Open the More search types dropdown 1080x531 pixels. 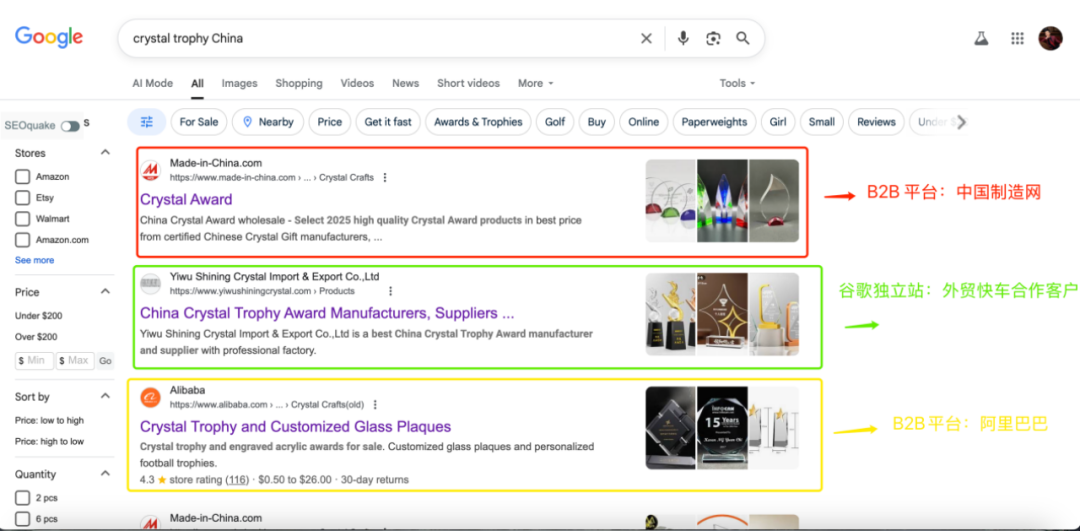pyautogui.click(x=536, y=83)
